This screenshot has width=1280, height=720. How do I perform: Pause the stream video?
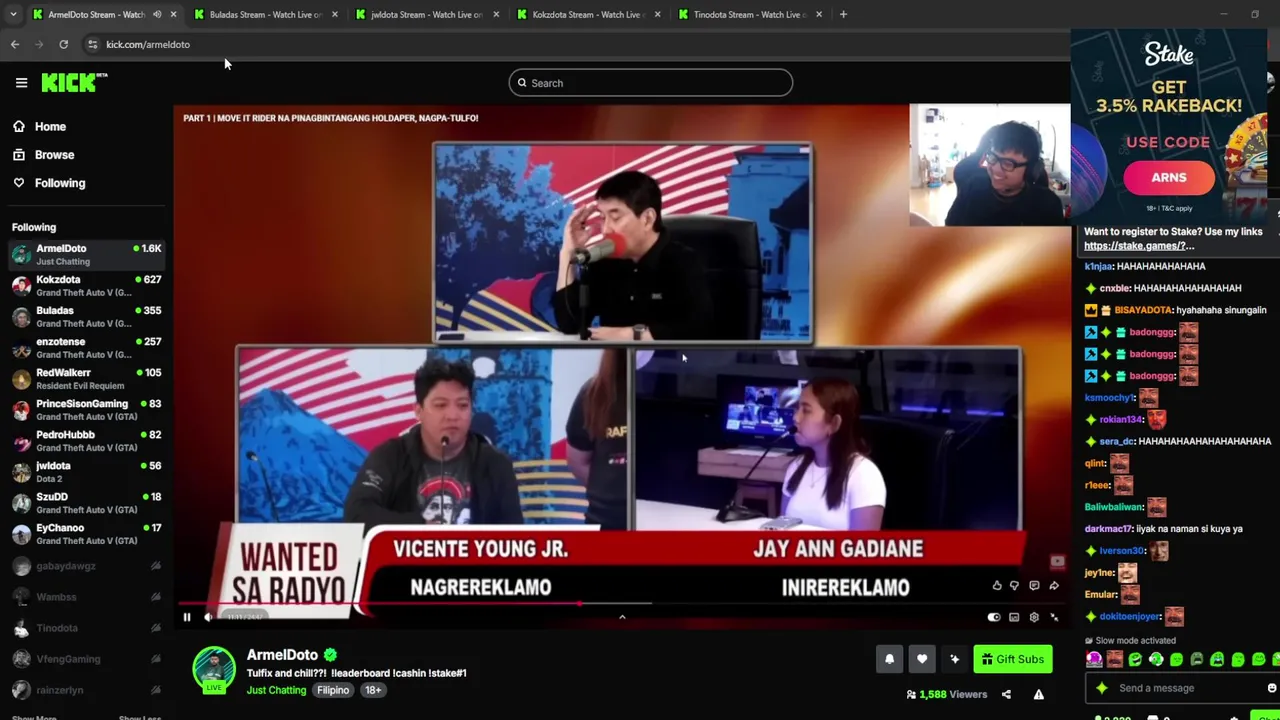(187, 617)
